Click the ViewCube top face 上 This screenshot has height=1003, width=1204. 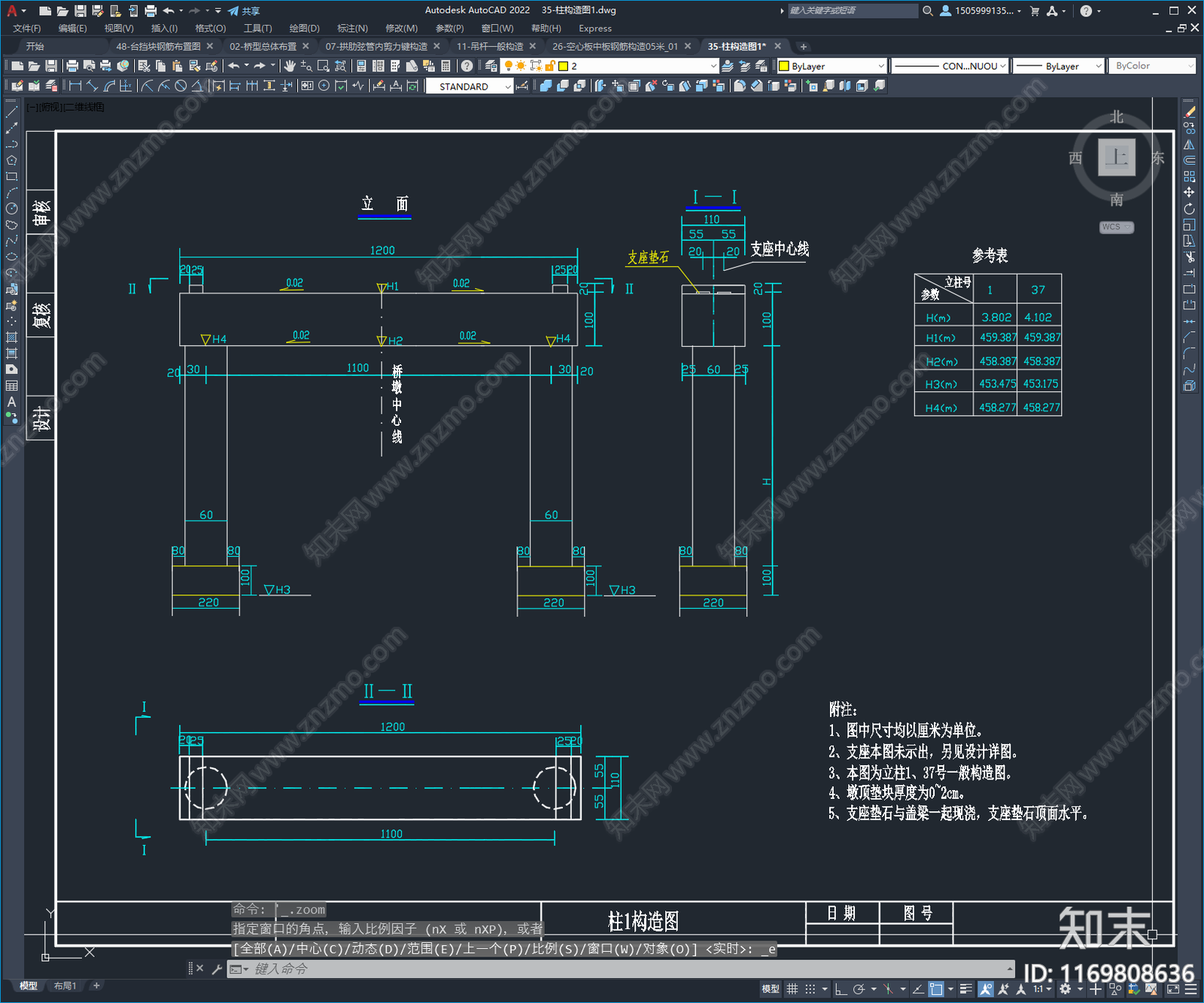point(1117,157)
